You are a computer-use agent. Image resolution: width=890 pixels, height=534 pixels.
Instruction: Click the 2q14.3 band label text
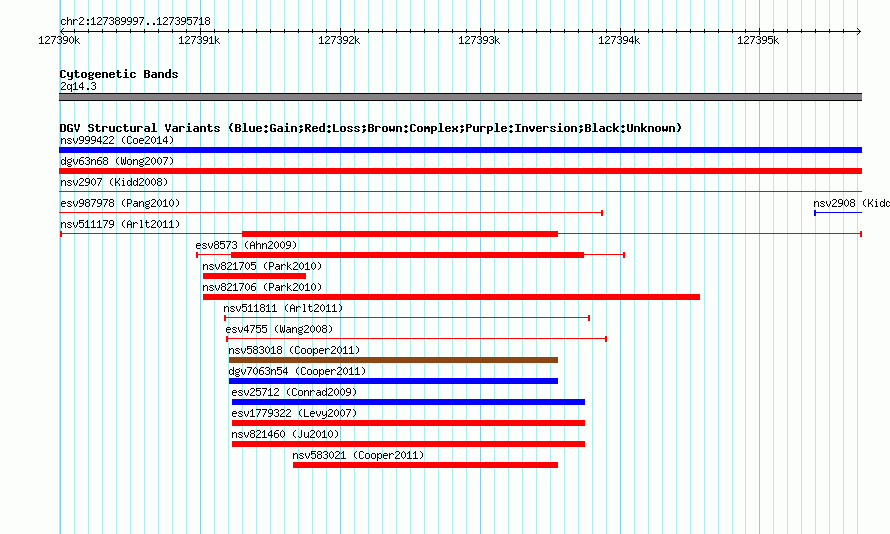click(x=78, y=86)
